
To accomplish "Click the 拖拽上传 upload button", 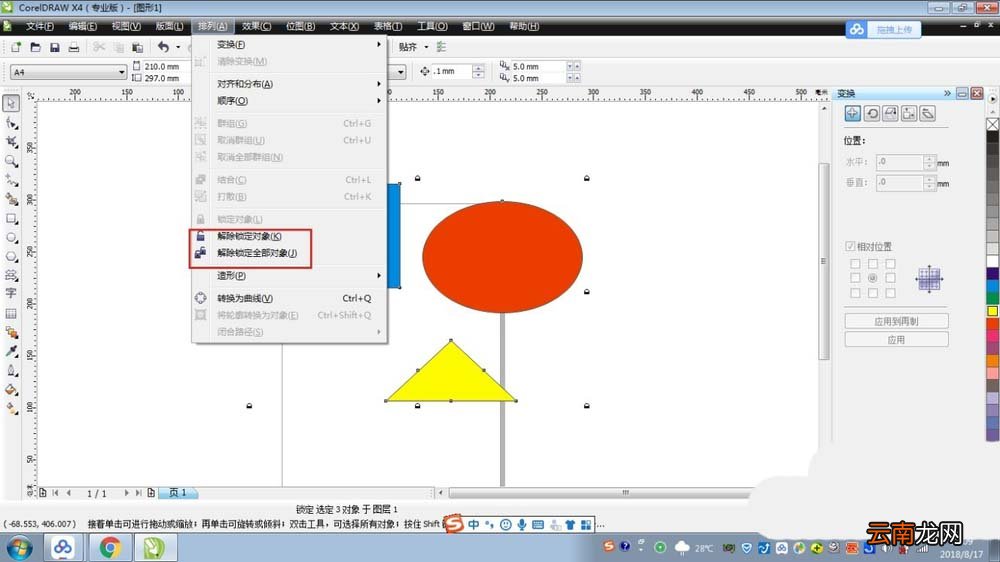I will point(883,29).
